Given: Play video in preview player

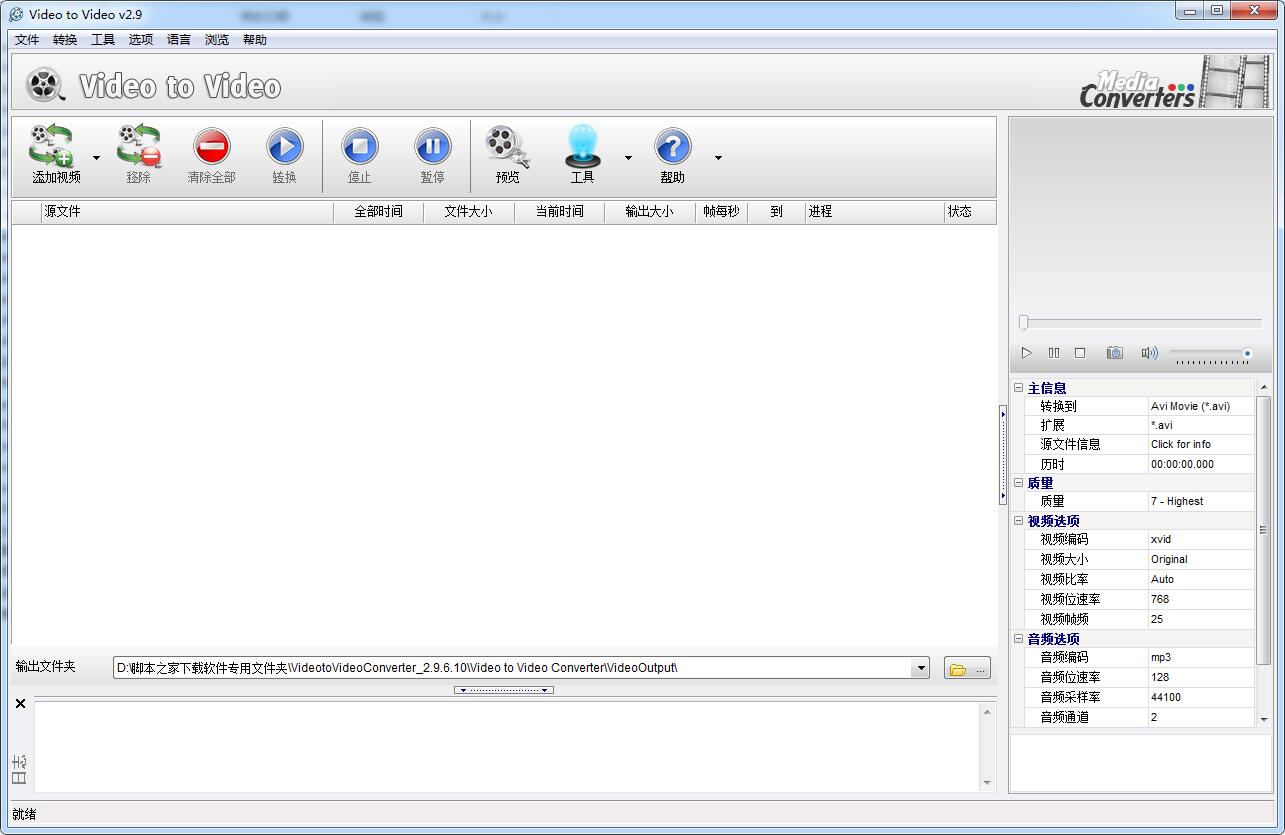Looking at the screenshot, I should 1026,353.
